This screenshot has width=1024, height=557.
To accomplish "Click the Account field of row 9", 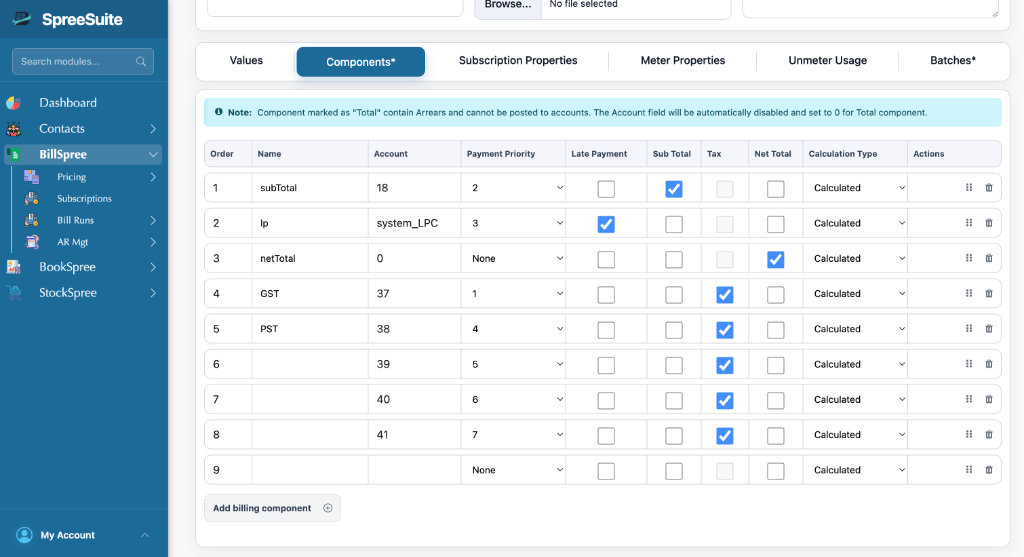I will pyautogui.click(x=415, y=470).
